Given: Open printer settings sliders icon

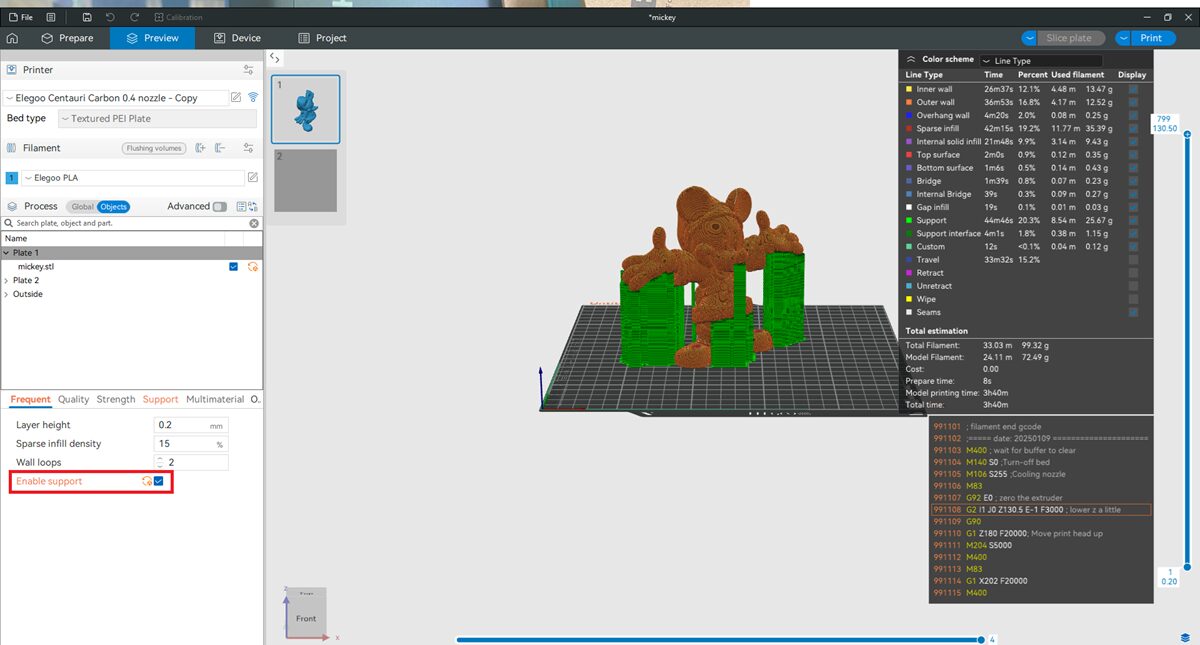Looking at the screenshot, I should [248, 70].
